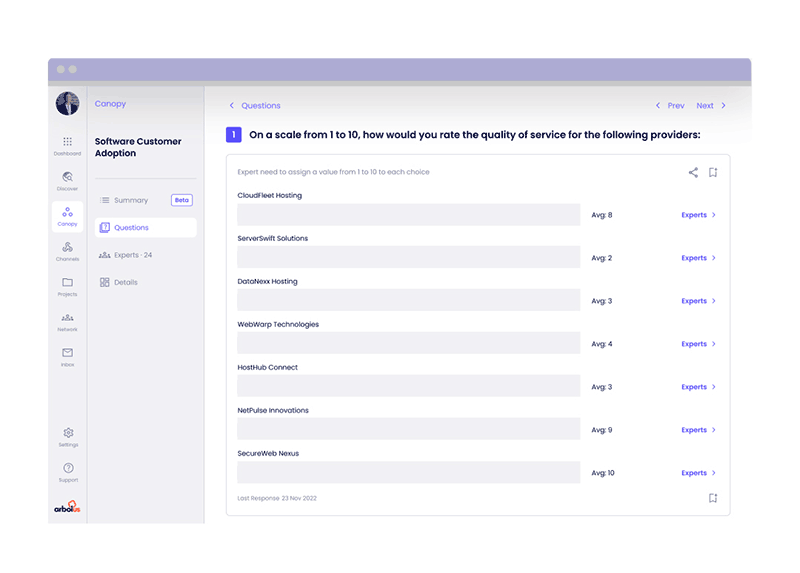Open the Dashboard grid icon
800x573 pixels.
tap(67, 142)
